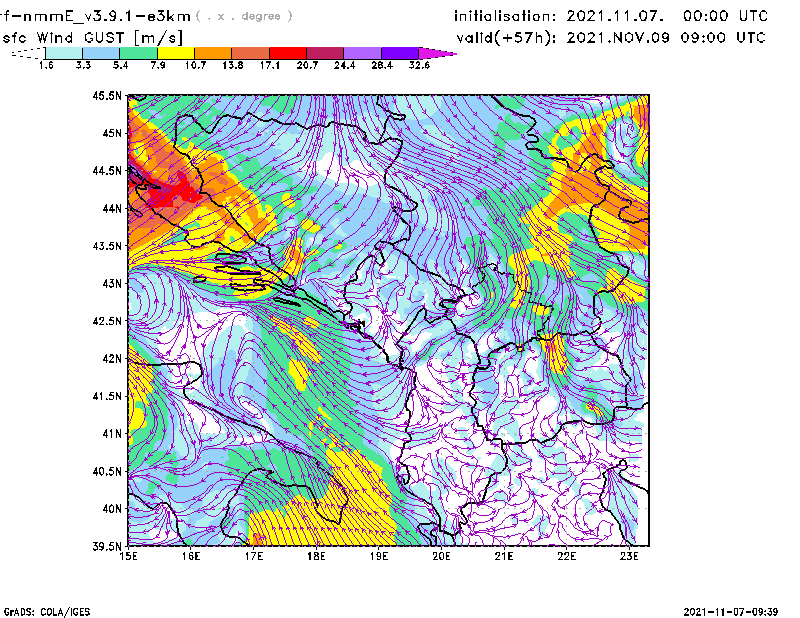Image resolution: width=800 pixels, height=618 pixels.
Task: Click the 45.5N latitude label
Action: click(x=107, y=95)
